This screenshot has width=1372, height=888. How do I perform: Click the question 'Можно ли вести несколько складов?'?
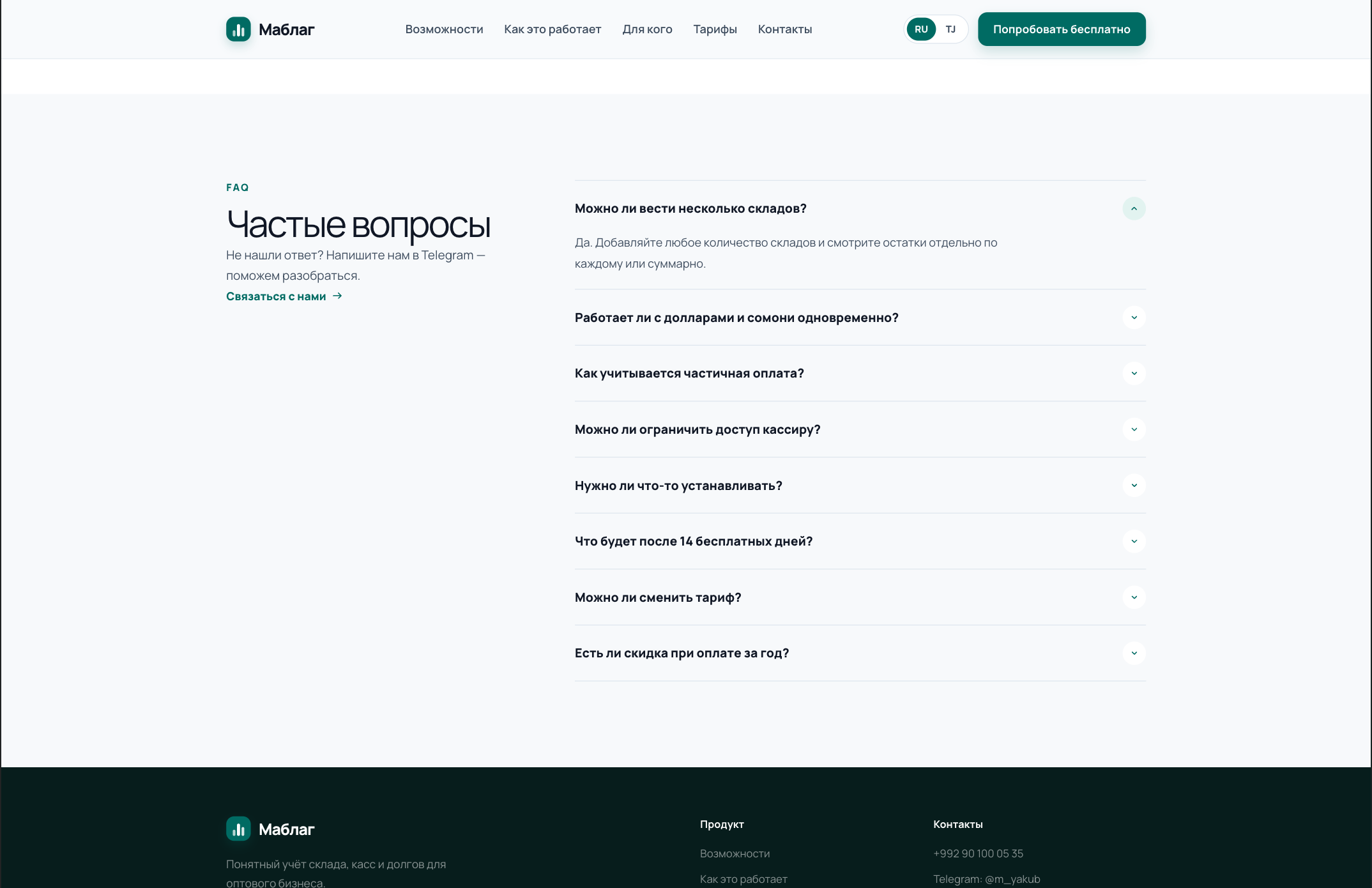[690, 209]
